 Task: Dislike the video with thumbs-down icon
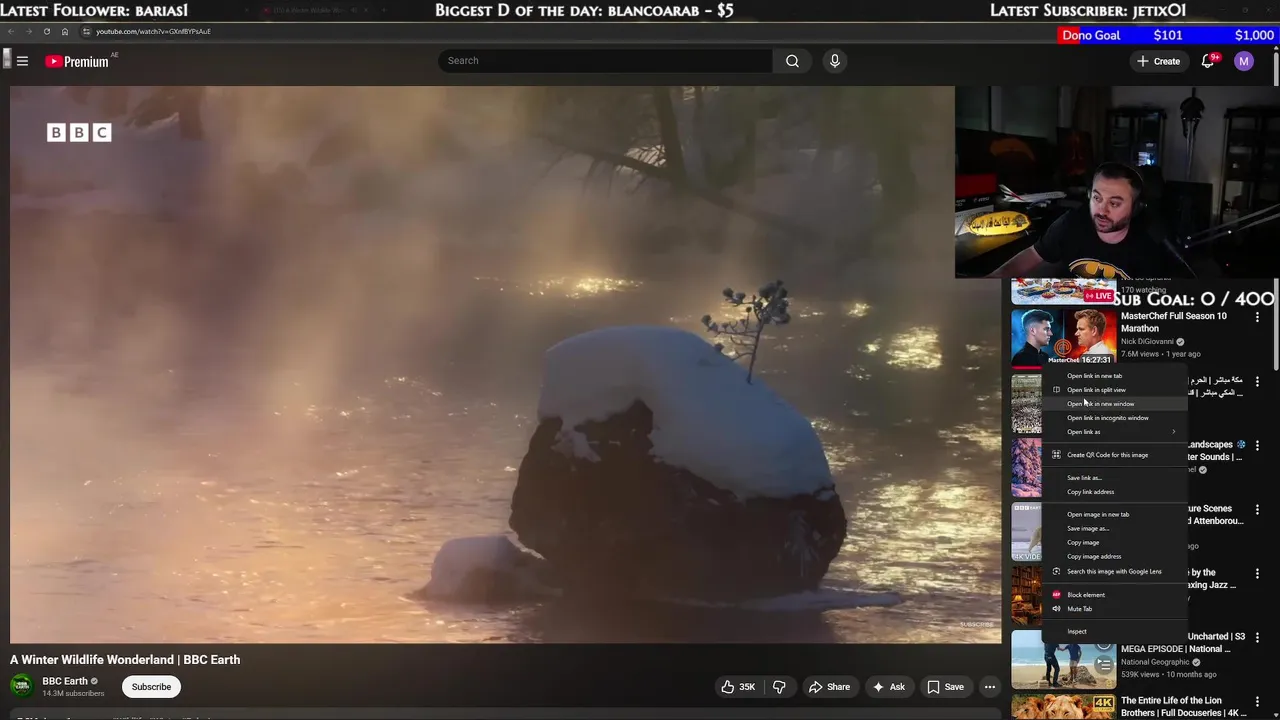(779, 687)
